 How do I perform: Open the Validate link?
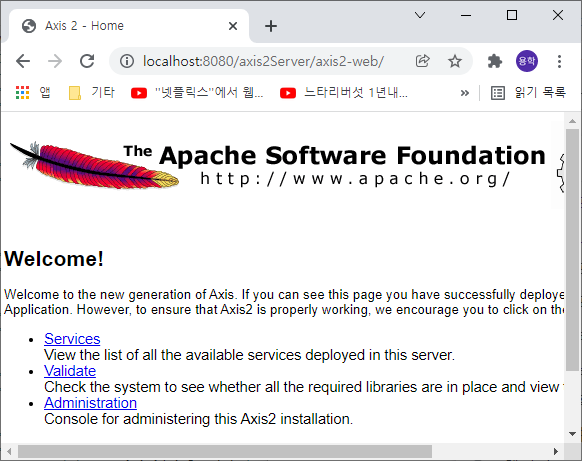pyautogui.click(x=70, y=371)
